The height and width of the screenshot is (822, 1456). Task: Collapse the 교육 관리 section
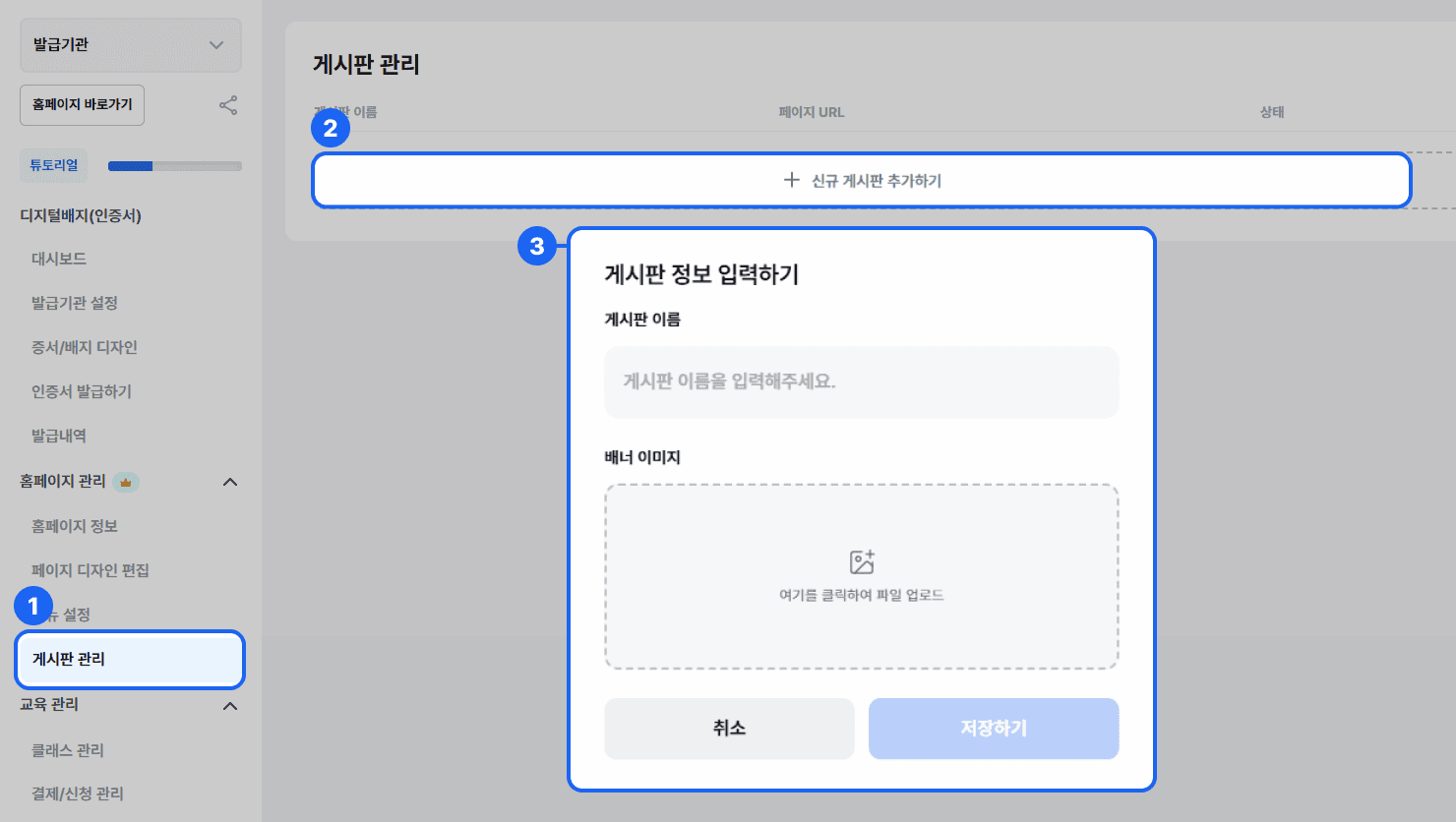[x=230, y=706]
